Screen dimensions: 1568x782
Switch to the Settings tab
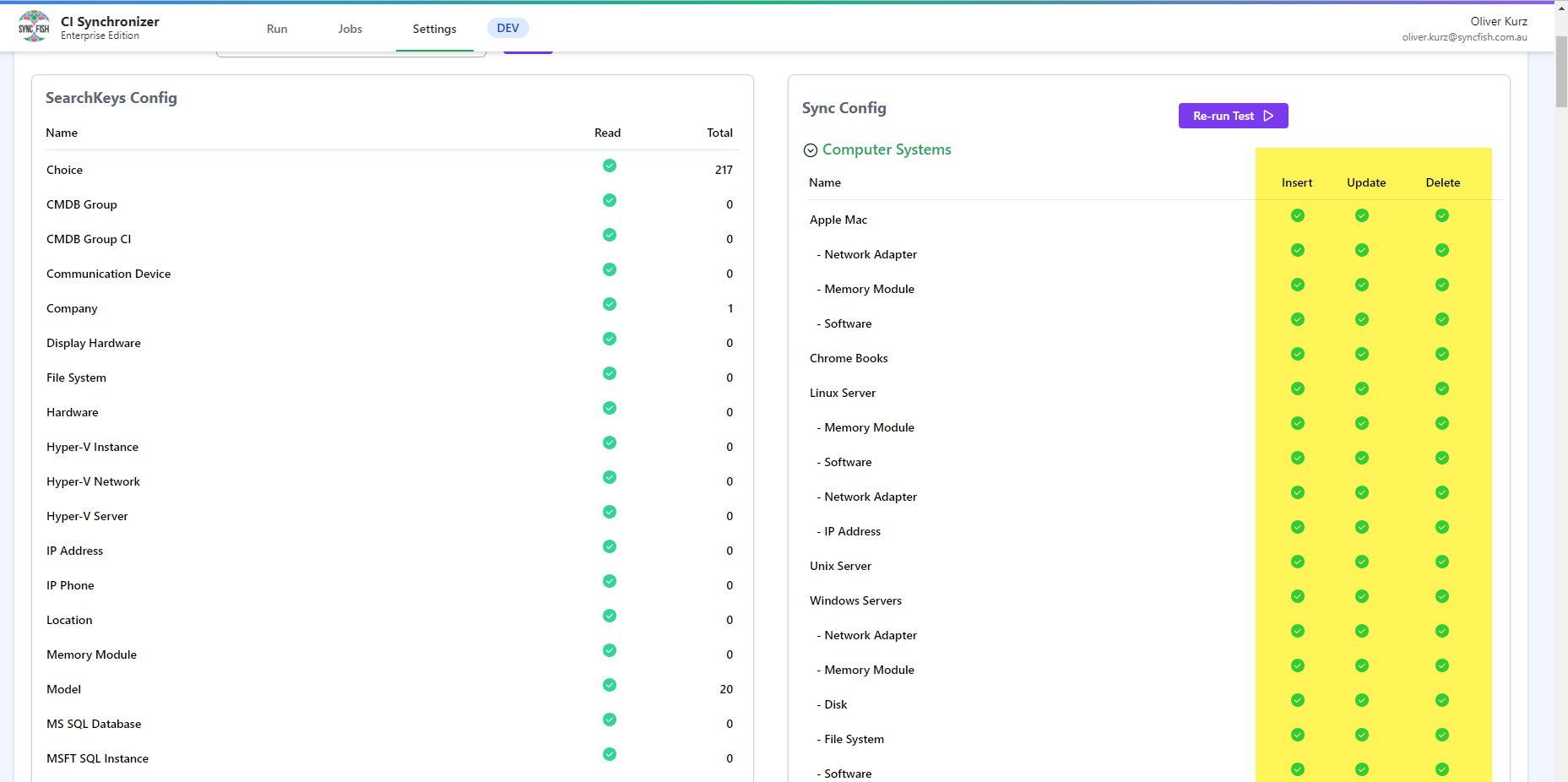coord(435,29)
